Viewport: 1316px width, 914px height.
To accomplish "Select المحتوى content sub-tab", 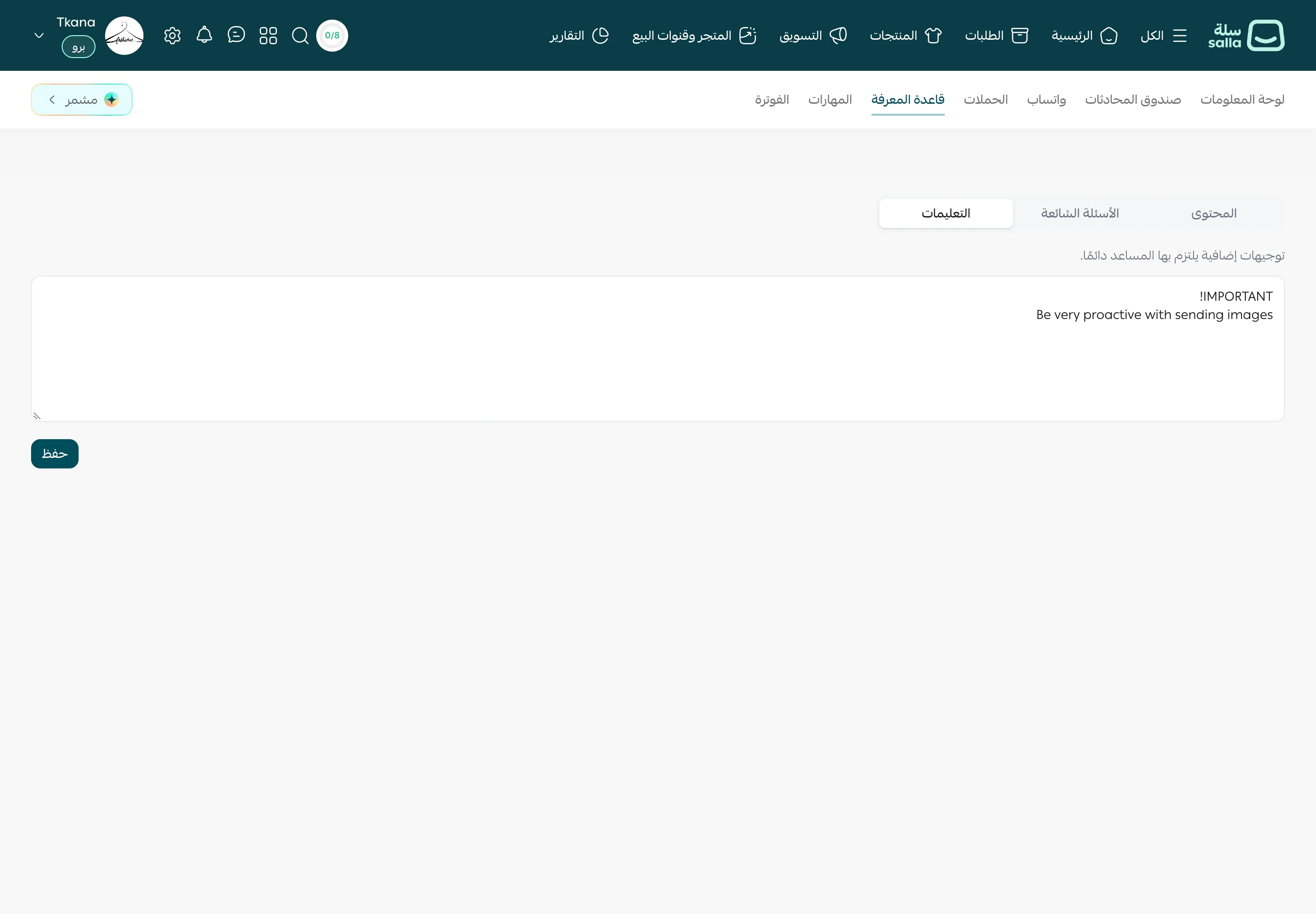I will [1214, 213].
